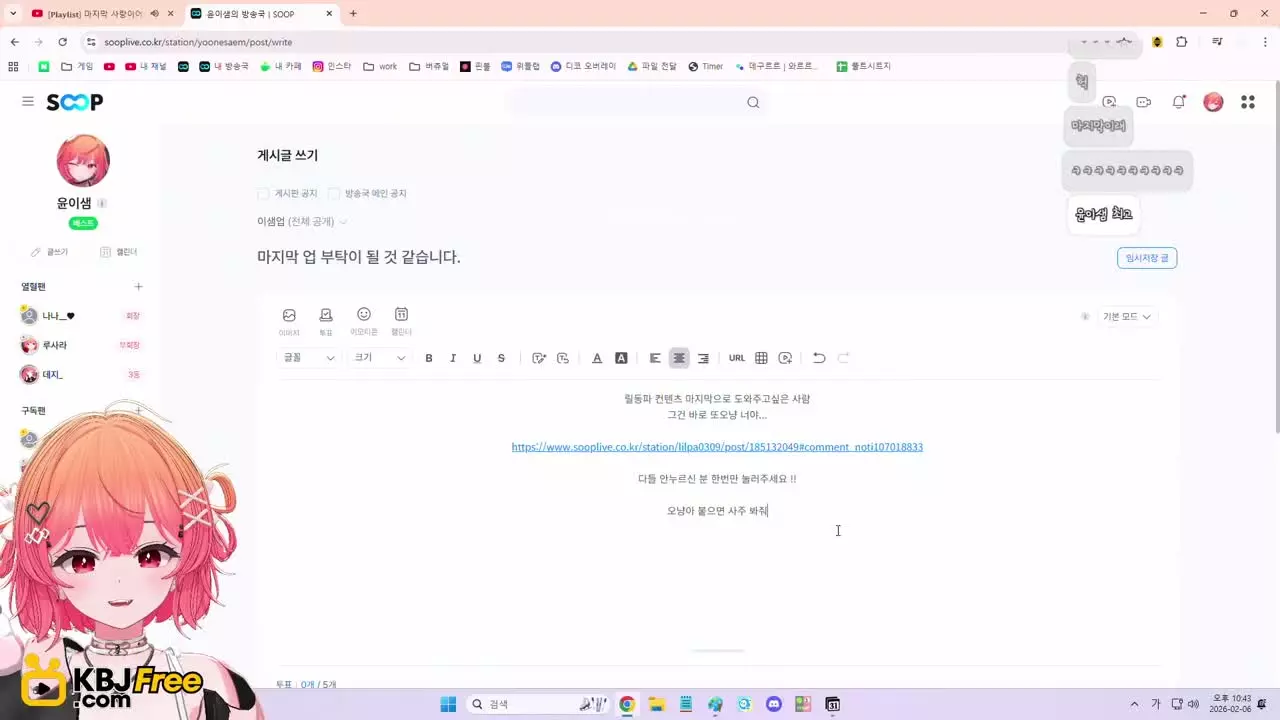Open fan 데지_ in the 열혈팬 list
1280x720 pixels.
(x=52, y=375)
